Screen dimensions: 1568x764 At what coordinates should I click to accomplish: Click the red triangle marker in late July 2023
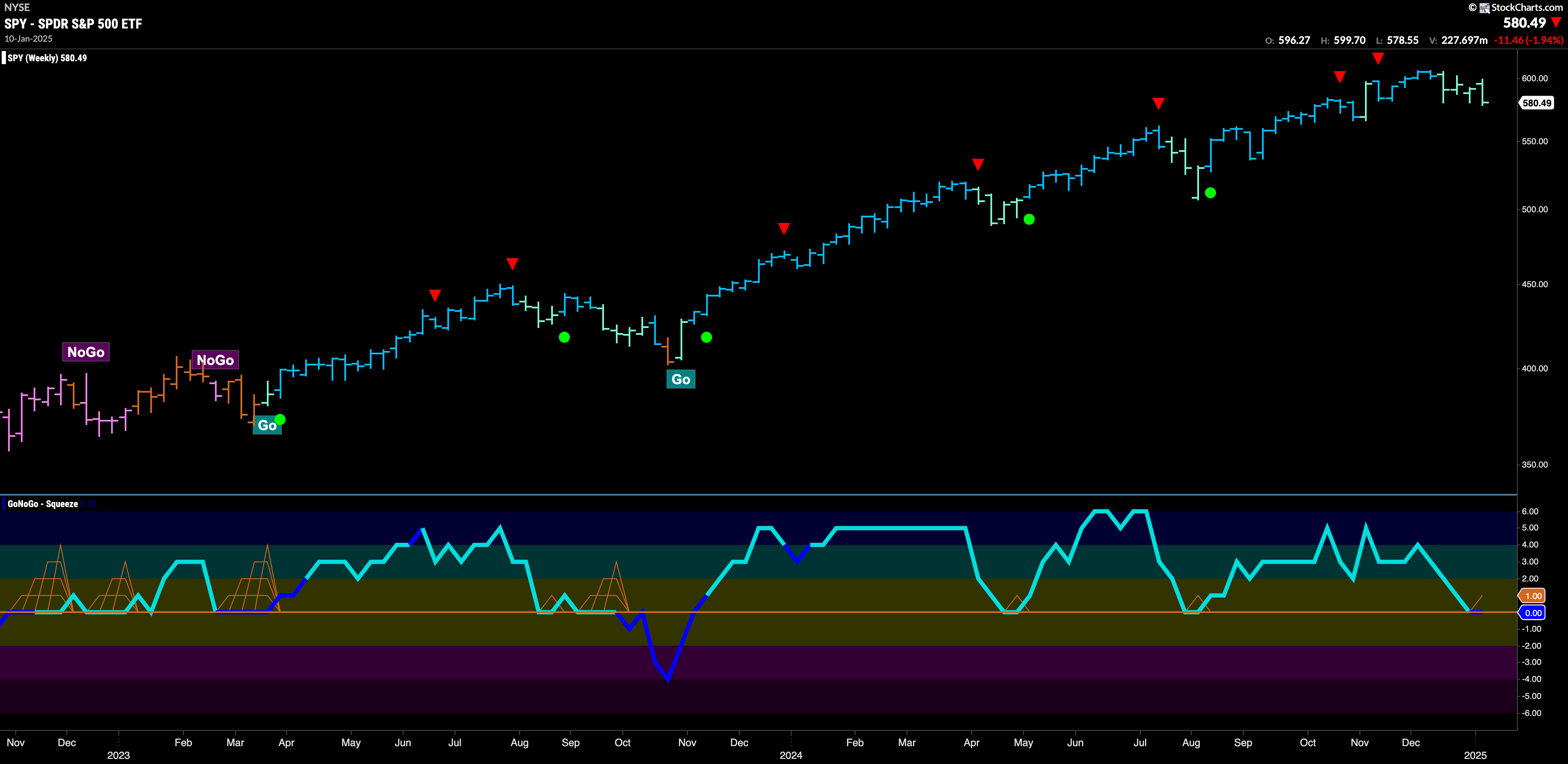coord(512,263)
